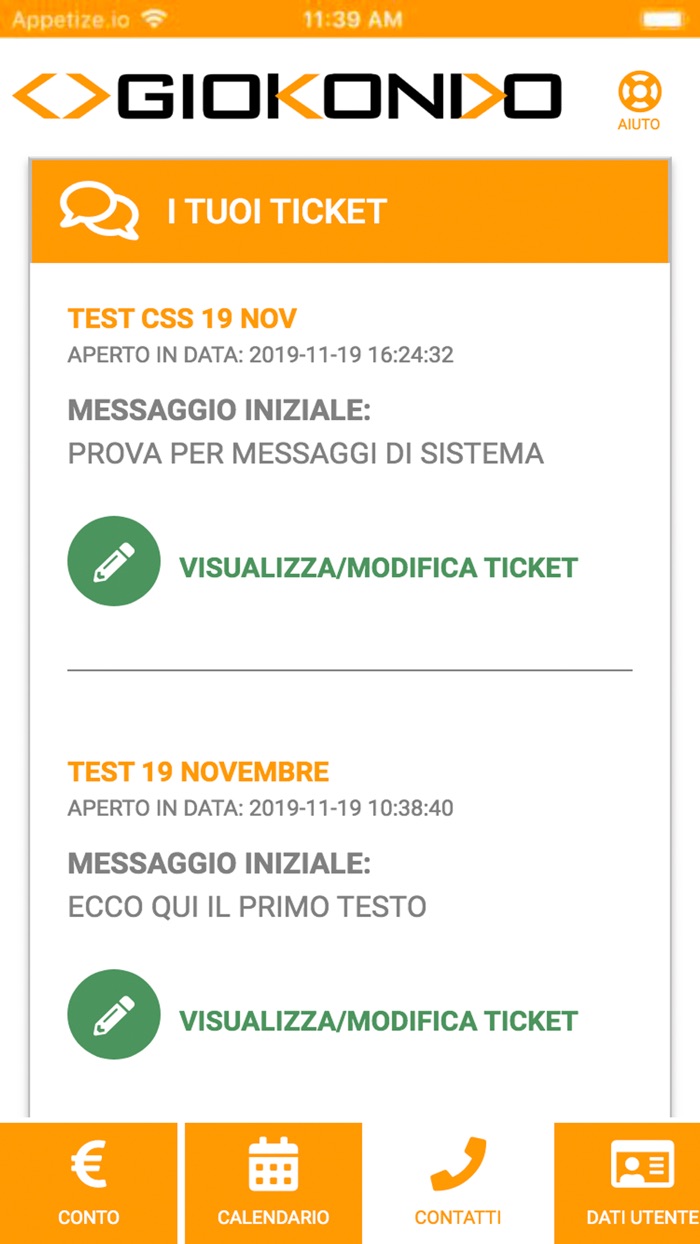Tap the calendar icon in bottom bar
This screenshot has width=700, height=1244.
click(x=273, y=1165)
